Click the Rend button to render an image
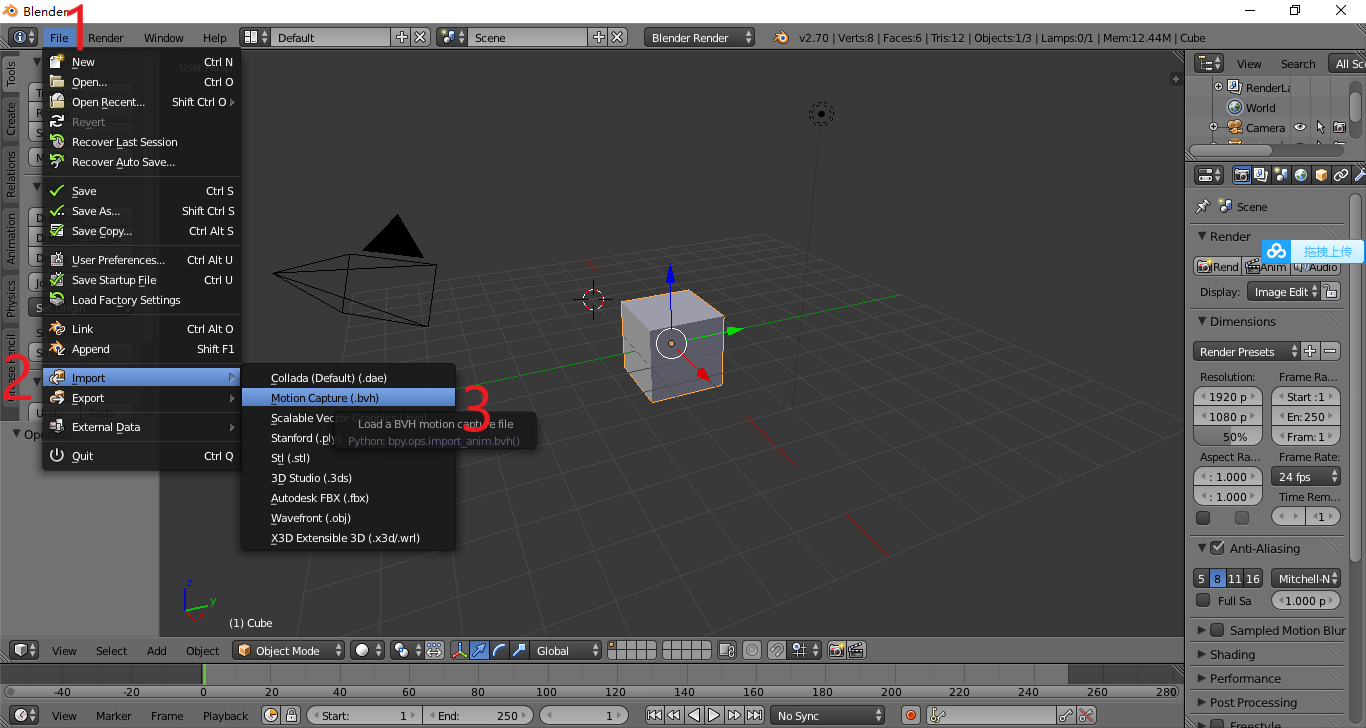This screenshot has width=1366, height=728. 1216,266
